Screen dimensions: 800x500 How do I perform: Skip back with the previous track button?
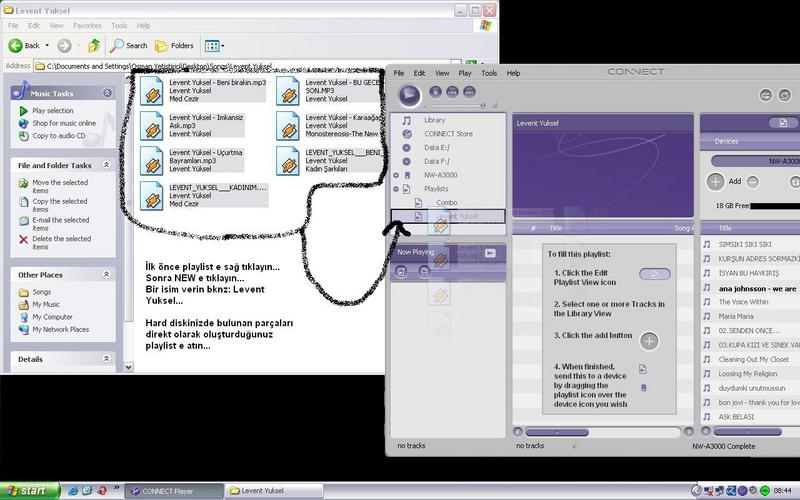pos(452,92)
